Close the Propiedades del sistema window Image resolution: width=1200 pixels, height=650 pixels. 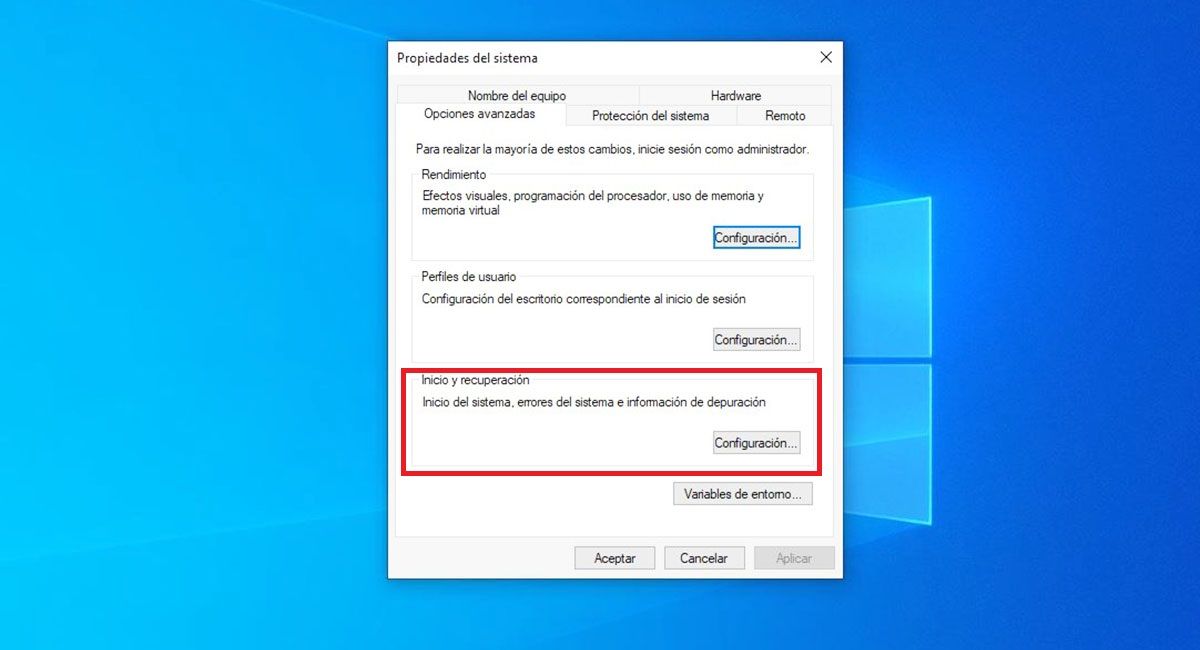[x=826, y=58]
